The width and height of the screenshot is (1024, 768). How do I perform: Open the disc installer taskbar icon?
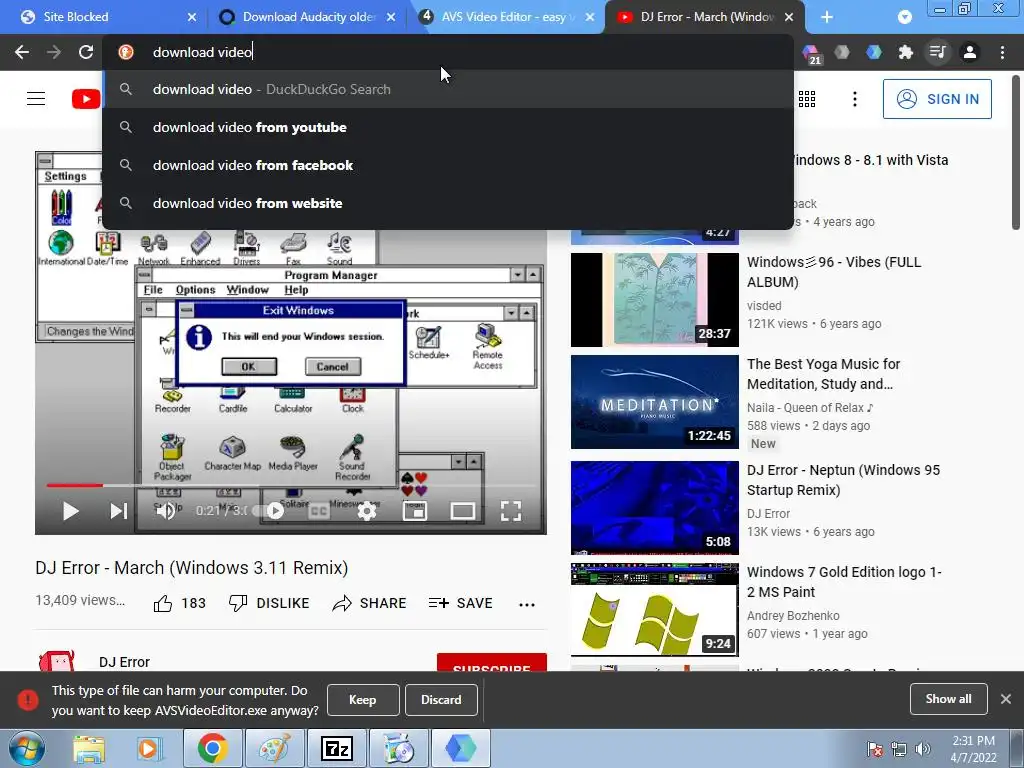coord(399,748)
